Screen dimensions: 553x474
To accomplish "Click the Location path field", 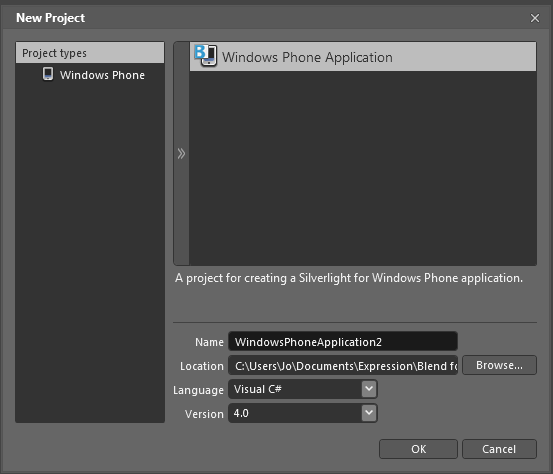I will click(x=343, y=365).
